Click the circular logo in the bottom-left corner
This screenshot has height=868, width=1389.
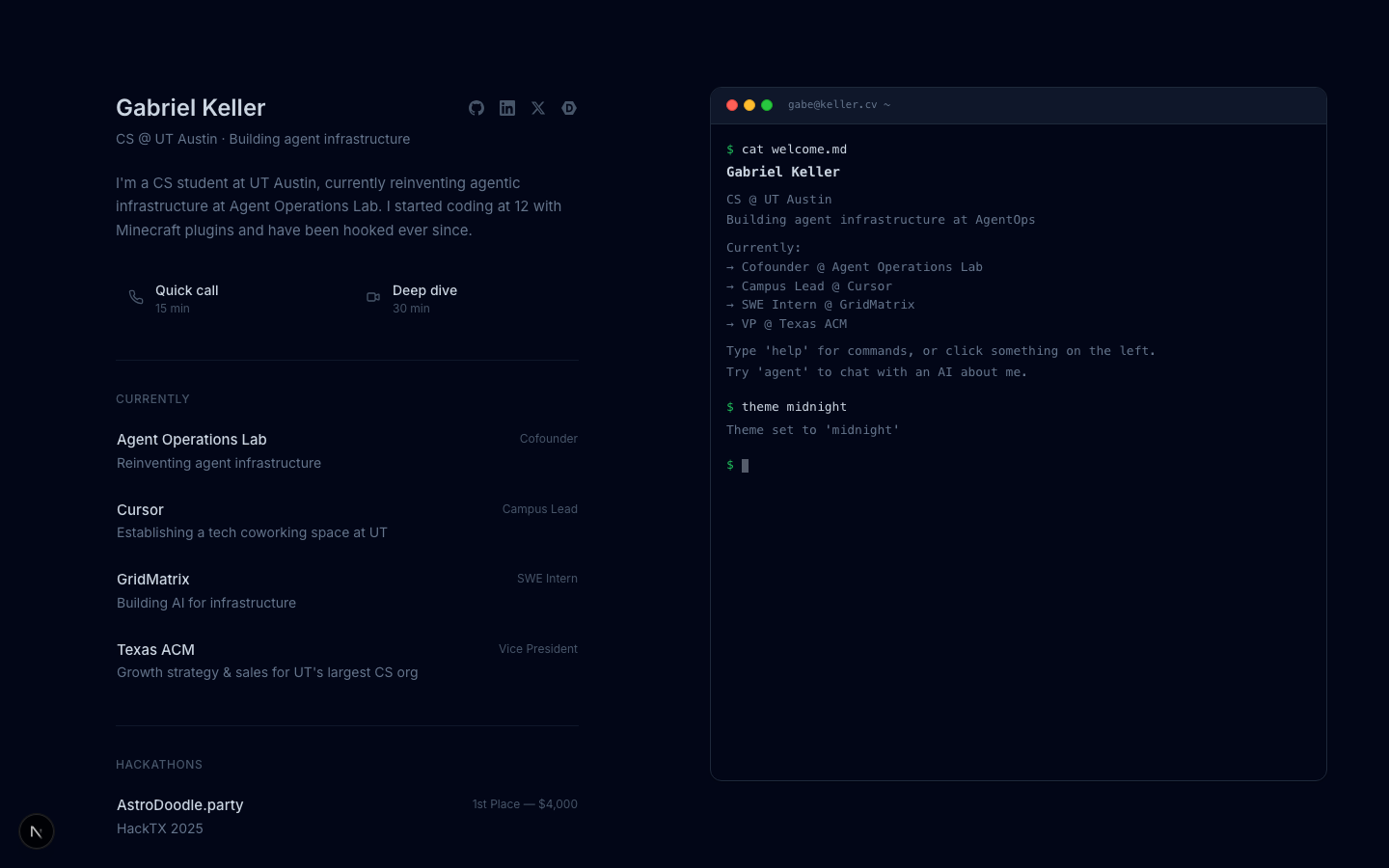point(36,831)
